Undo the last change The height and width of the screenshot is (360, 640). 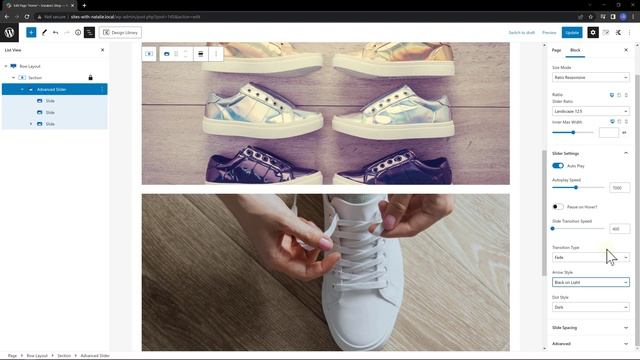(56, 32)
